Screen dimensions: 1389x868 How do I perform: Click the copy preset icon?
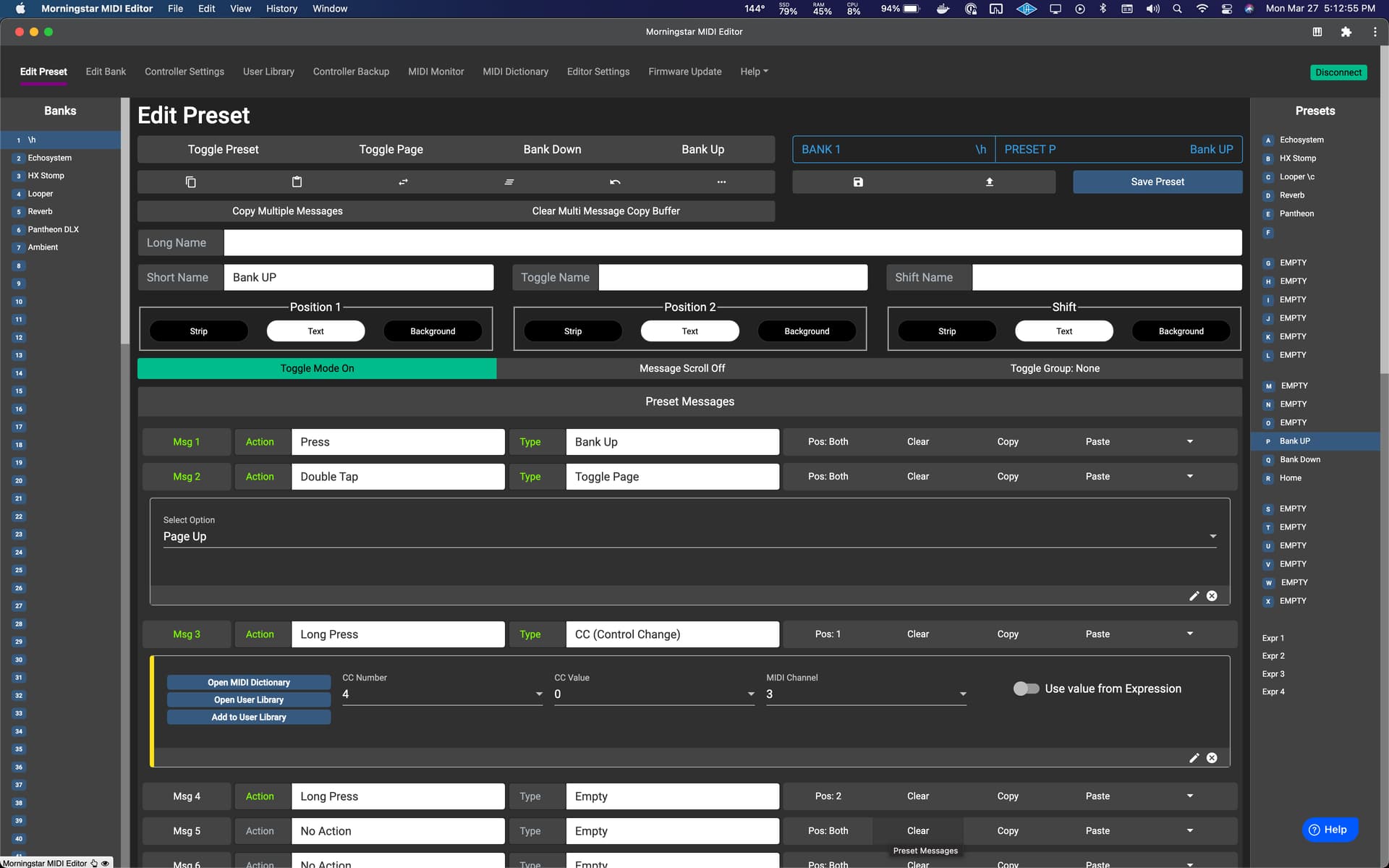tap(191, 182)
